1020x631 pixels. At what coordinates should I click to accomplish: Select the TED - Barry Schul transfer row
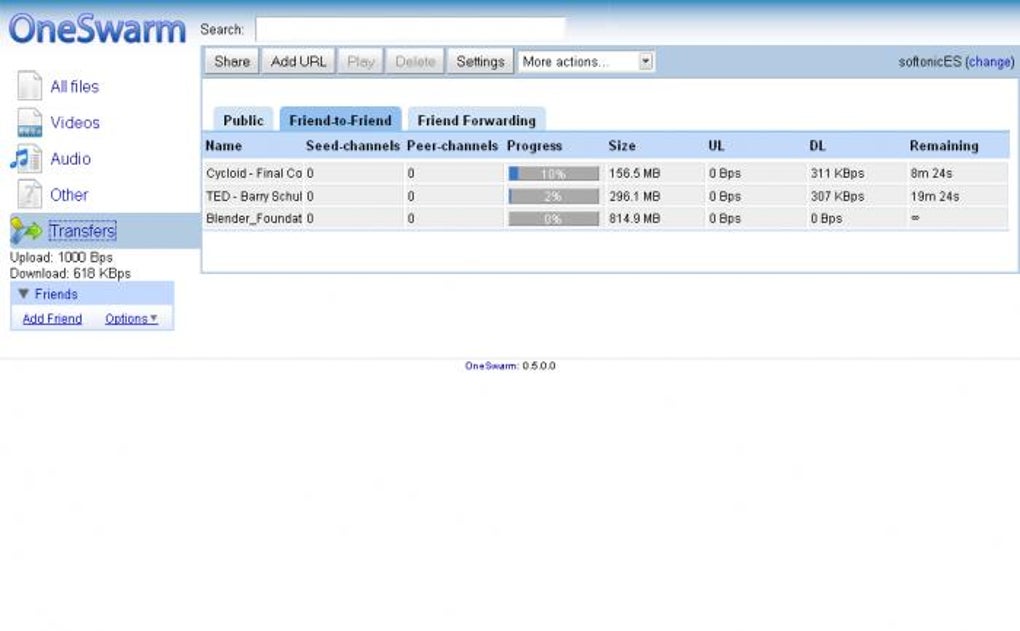point(606,196)
